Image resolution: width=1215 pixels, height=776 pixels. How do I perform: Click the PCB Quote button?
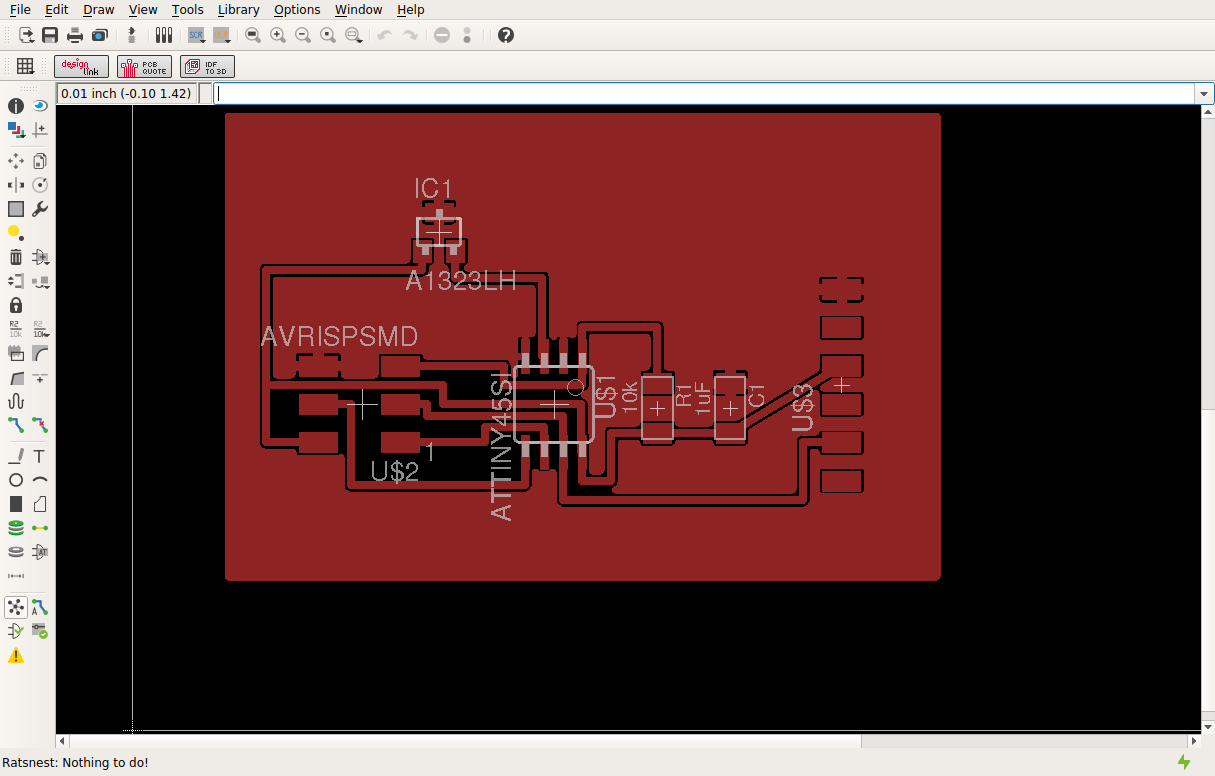tap(144, 67)
